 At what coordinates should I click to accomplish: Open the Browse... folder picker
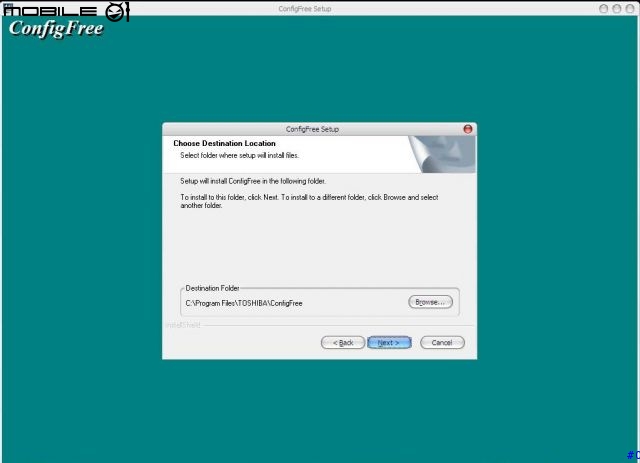pos(430,302)
